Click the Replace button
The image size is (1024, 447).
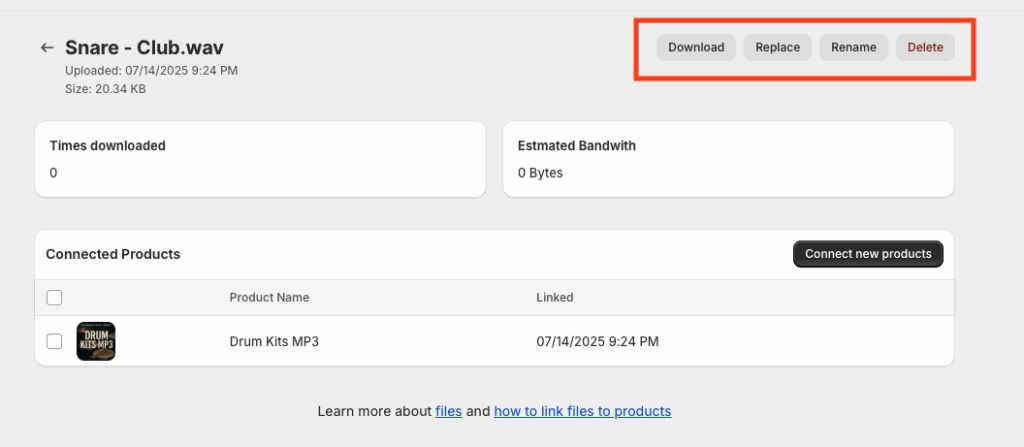click(x=777, y=47)
